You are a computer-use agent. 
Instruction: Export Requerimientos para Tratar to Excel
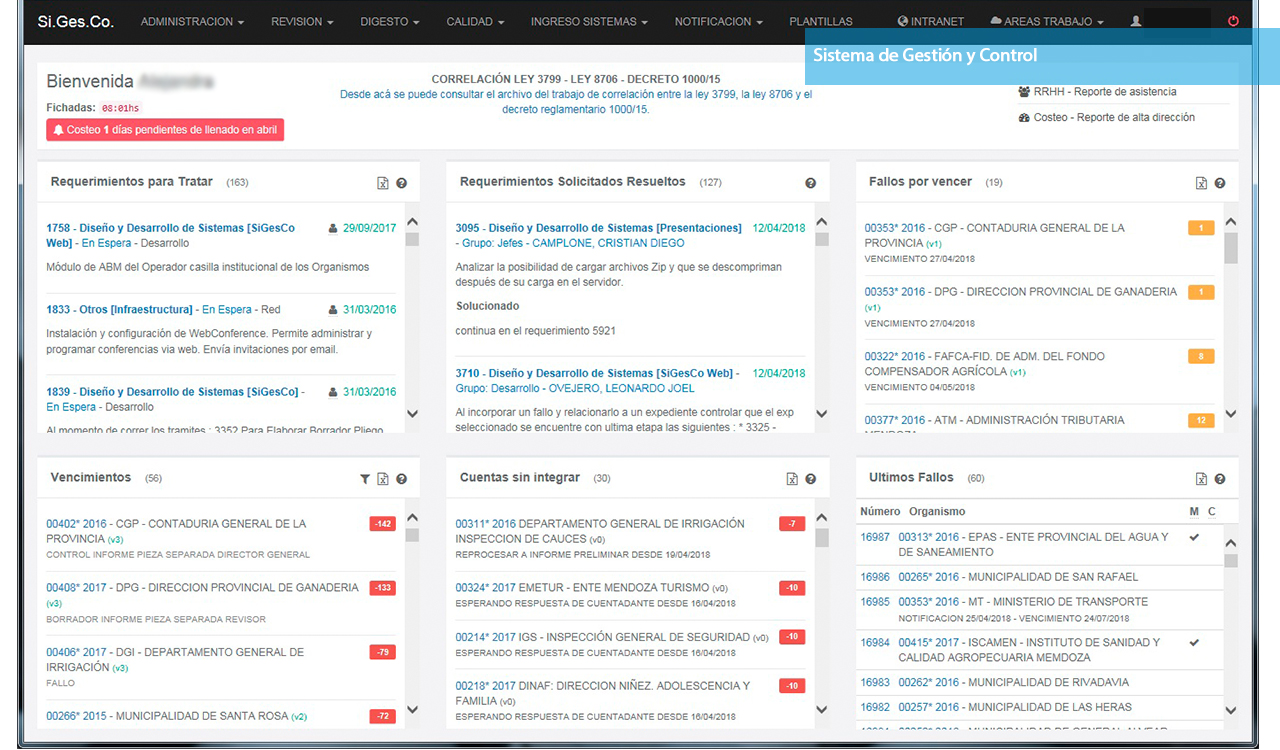(x=382, y=183)
